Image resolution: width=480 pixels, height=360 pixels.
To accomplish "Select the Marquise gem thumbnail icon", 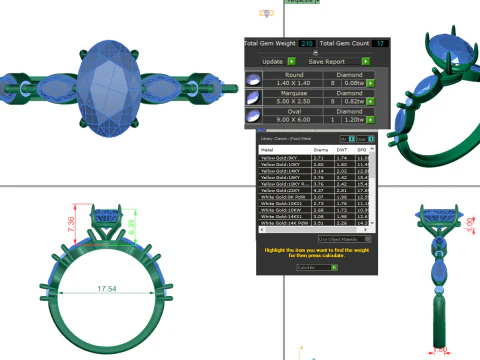I will click(x=254, y=97).
